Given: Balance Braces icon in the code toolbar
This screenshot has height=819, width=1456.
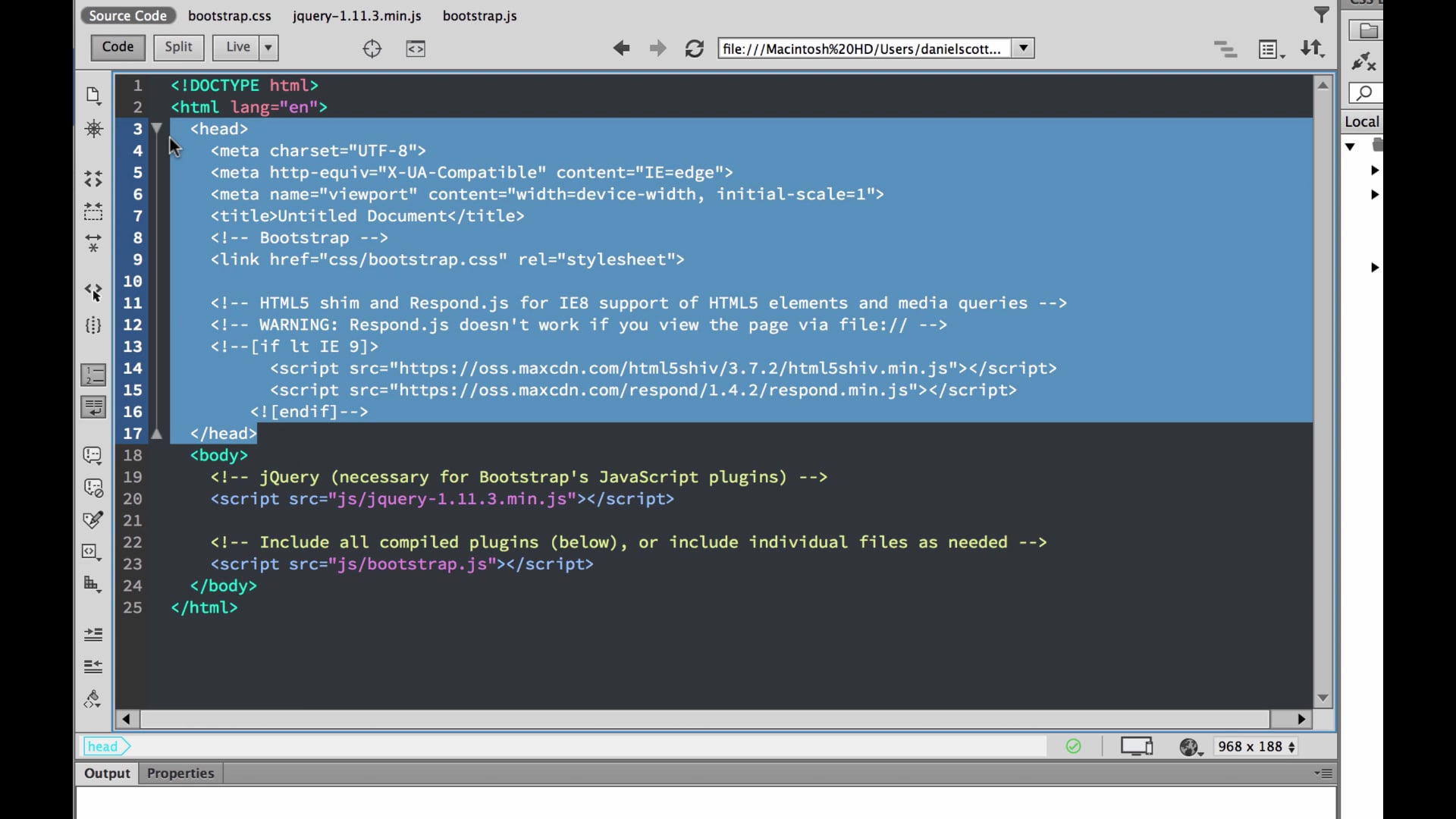Looking at the screenshot, I should point(93,325).
